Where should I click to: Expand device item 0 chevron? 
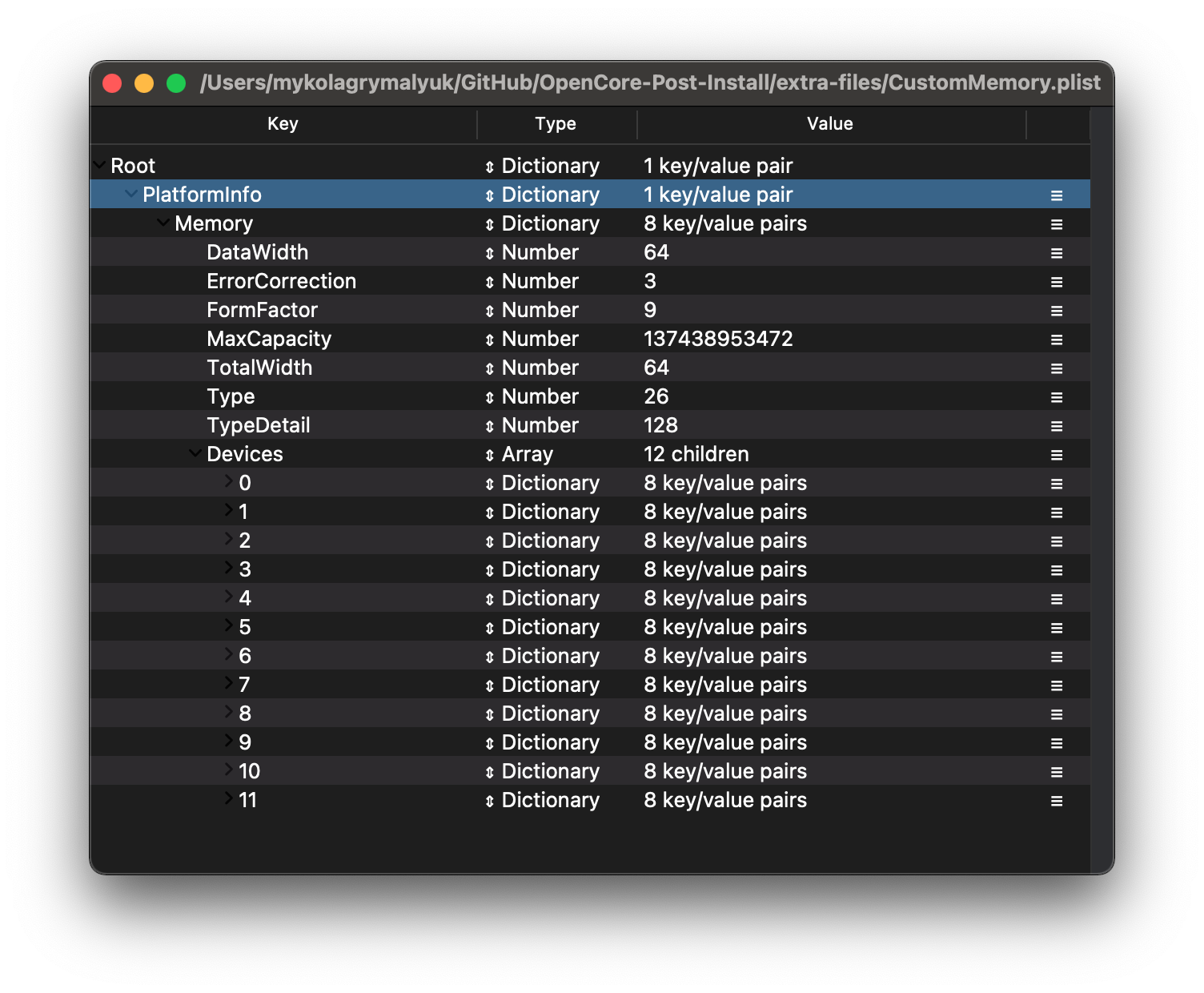click(x=228, y=482)
